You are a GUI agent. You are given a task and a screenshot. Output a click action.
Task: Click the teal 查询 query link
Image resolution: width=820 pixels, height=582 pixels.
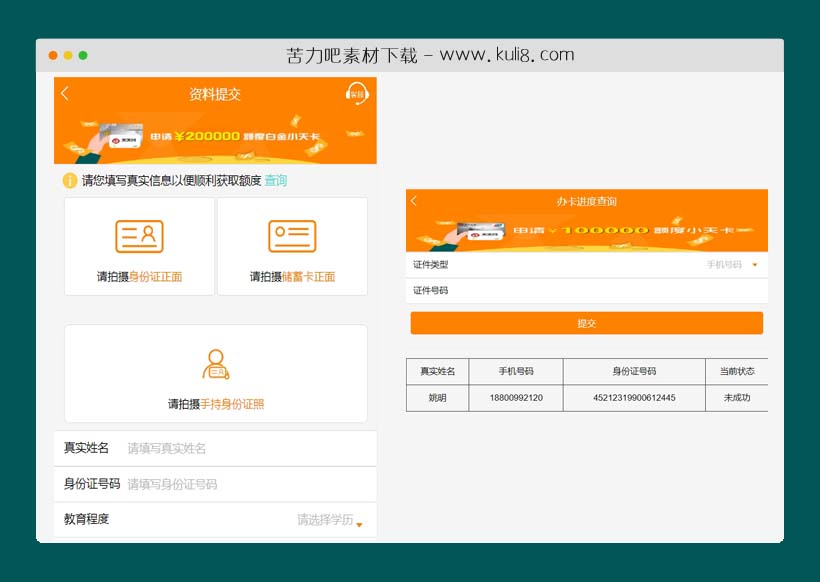pyautogui.click(x=277, y=181)
